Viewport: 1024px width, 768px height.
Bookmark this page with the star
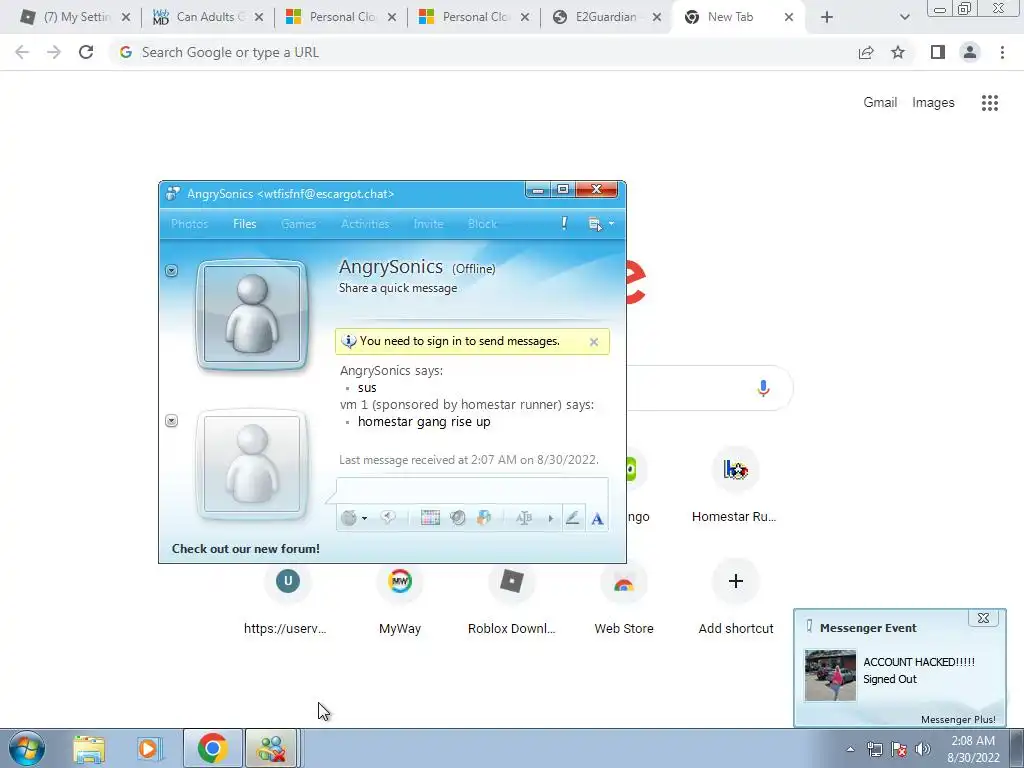898,52
